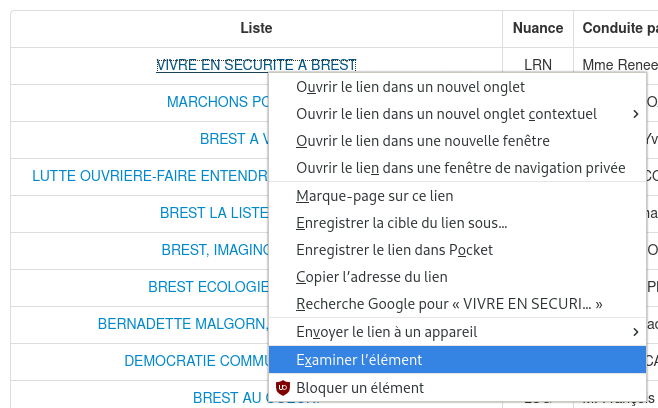Expand the 'Envoyer le lien à un appareil' submenu arrow
The image size is (658, 408).
pos(635,332)
